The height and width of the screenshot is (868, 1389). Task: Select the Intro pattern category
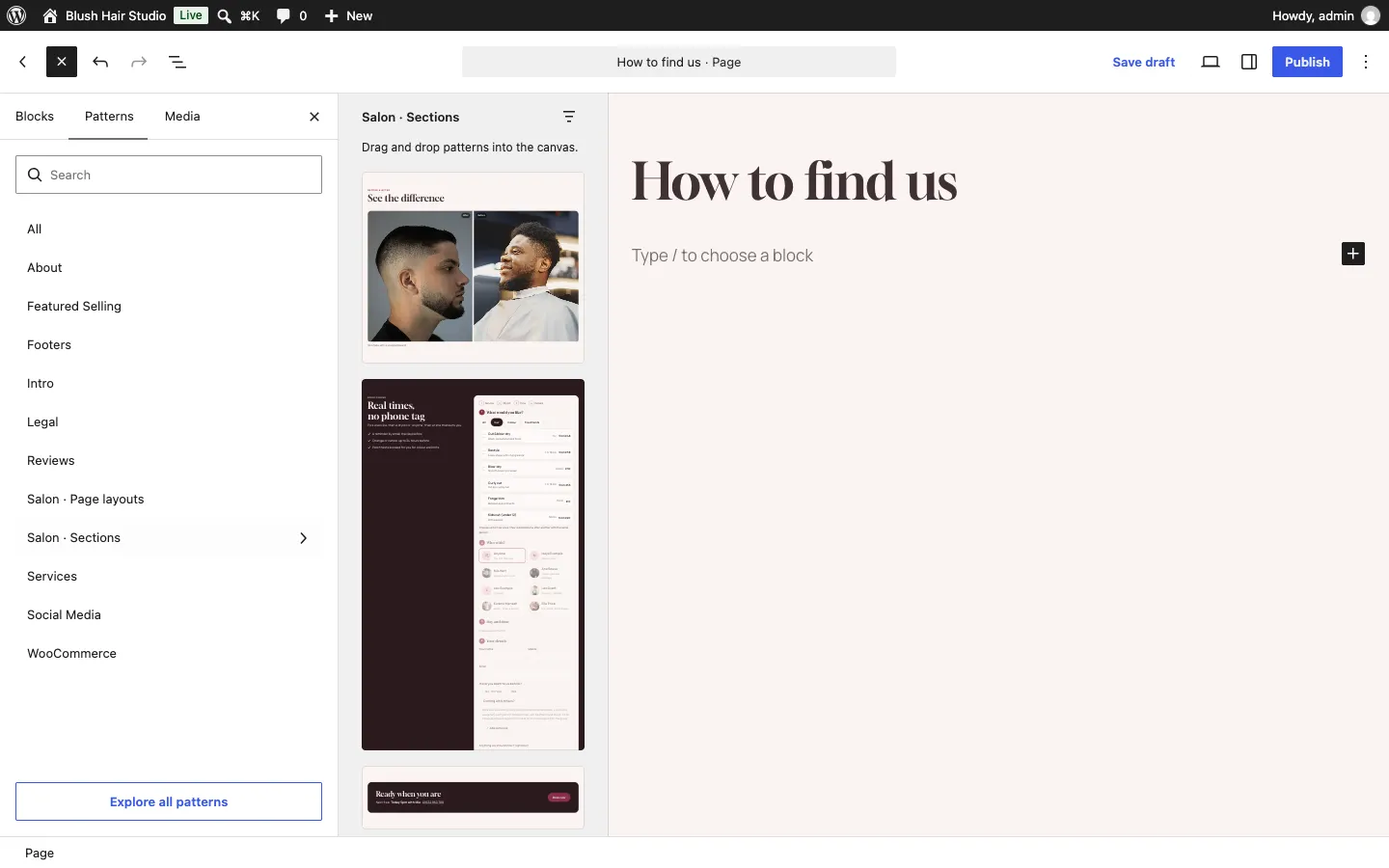169,383
